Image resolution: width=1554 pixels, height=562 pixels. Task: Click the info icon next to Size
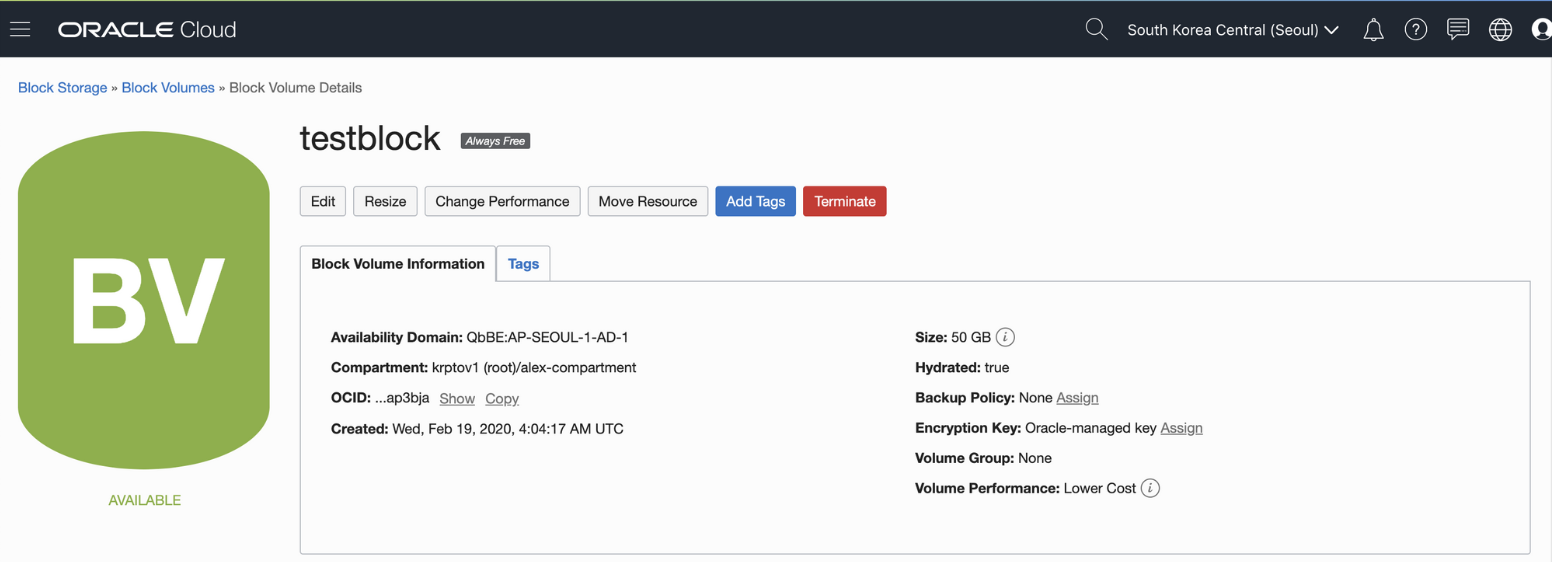pos(1005,337)
